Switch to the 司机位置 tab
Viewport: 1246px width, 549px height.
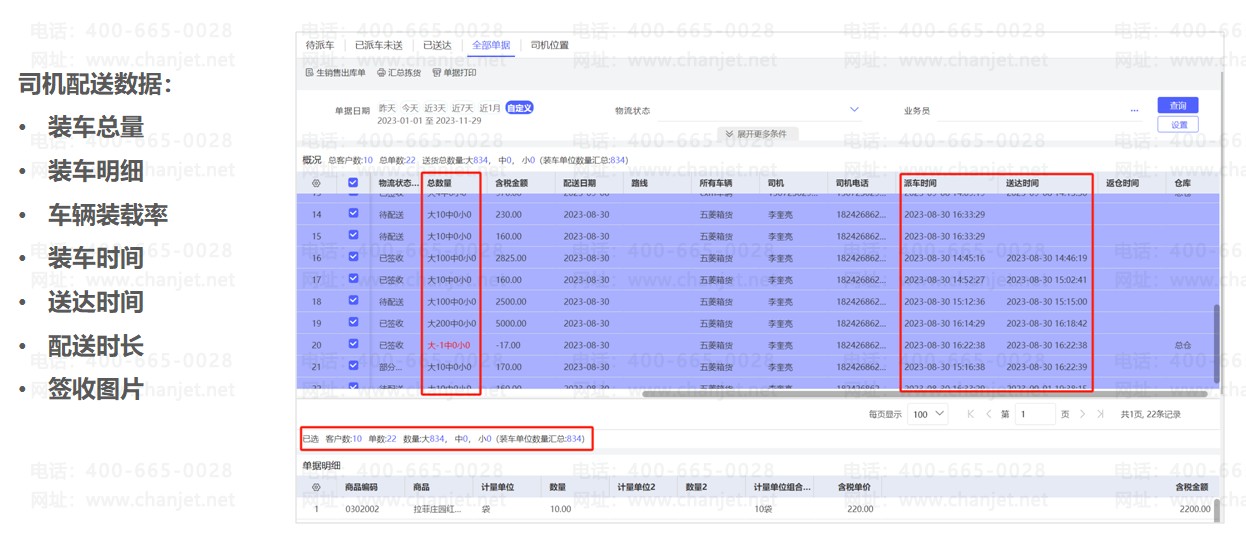click(549, 45)
